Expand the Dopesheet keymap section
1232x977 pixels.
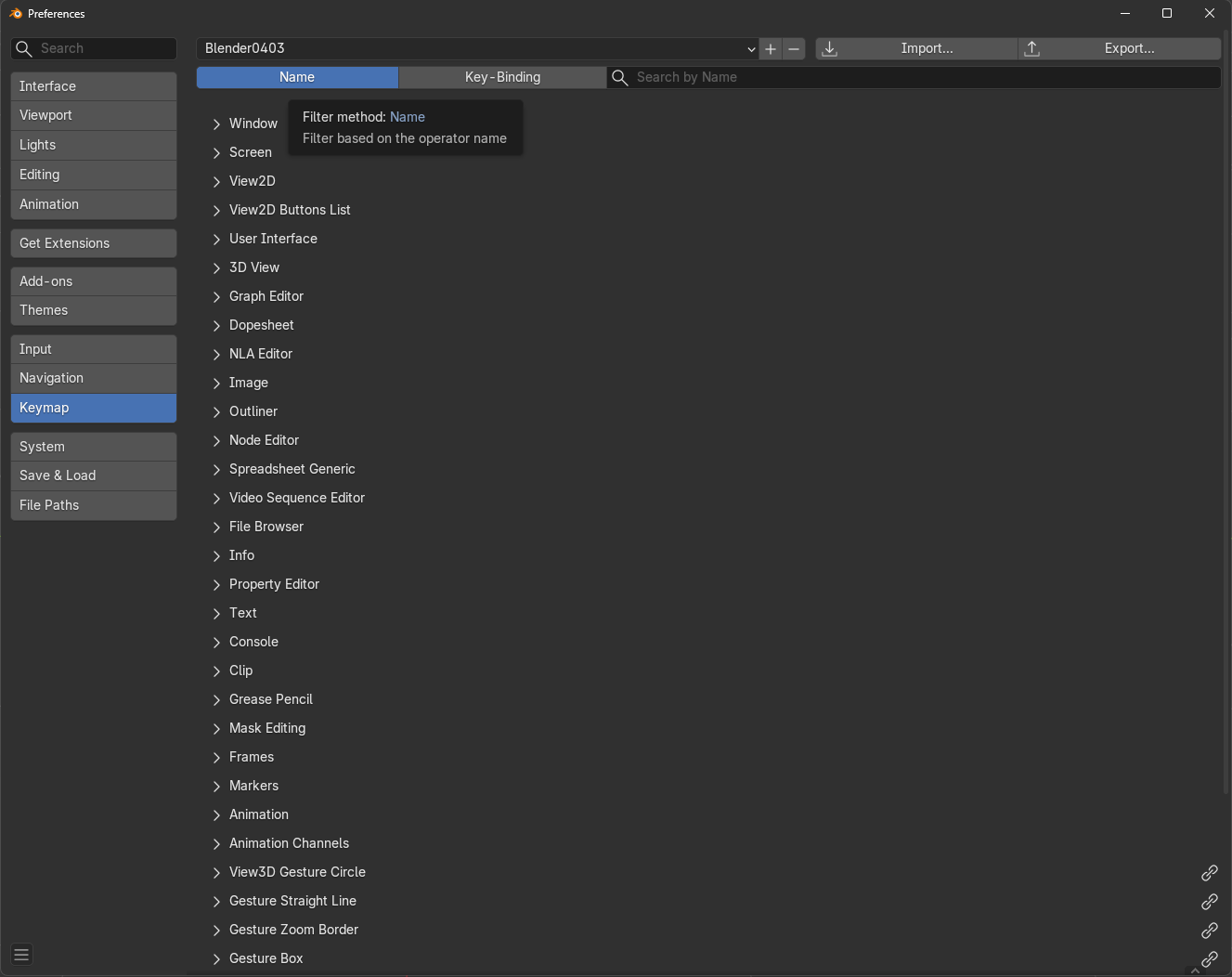click(x=216, y=326)
